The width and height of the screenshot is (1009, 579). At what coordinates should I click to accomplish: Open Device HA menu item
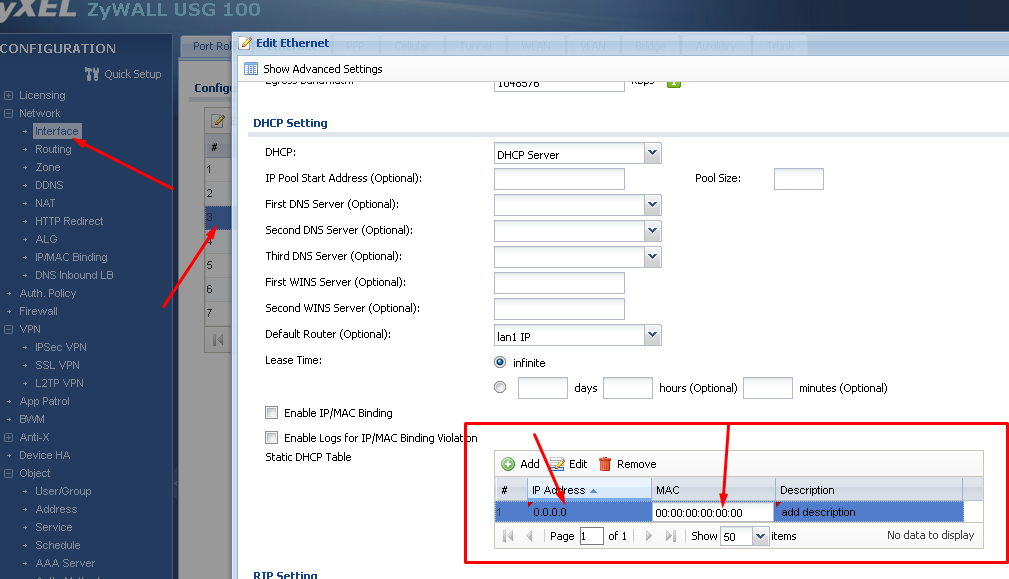pos(44,455)
